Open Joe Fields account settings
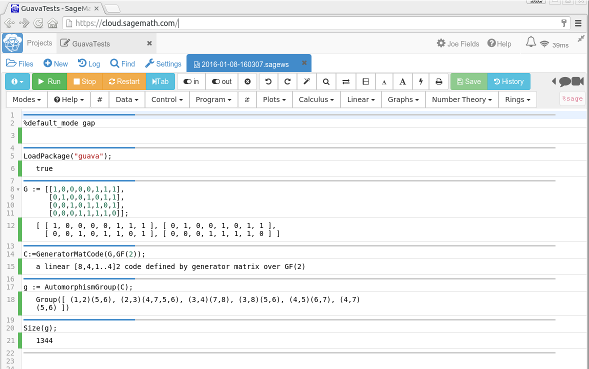 tap(458, 44)
